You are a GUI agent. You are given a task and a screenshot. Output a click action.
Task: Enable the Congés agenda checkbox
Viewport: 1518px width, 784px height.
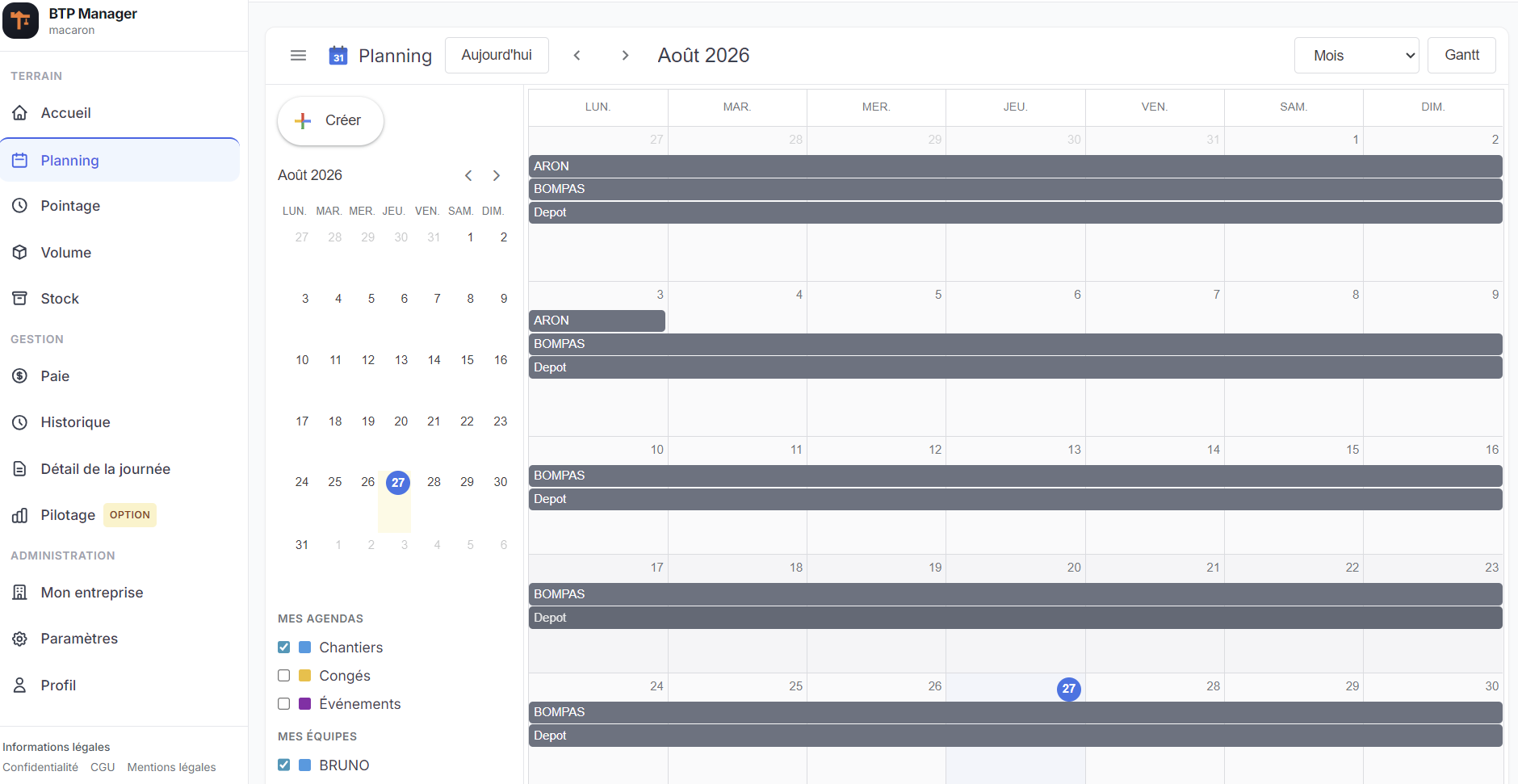pos(284,676)
